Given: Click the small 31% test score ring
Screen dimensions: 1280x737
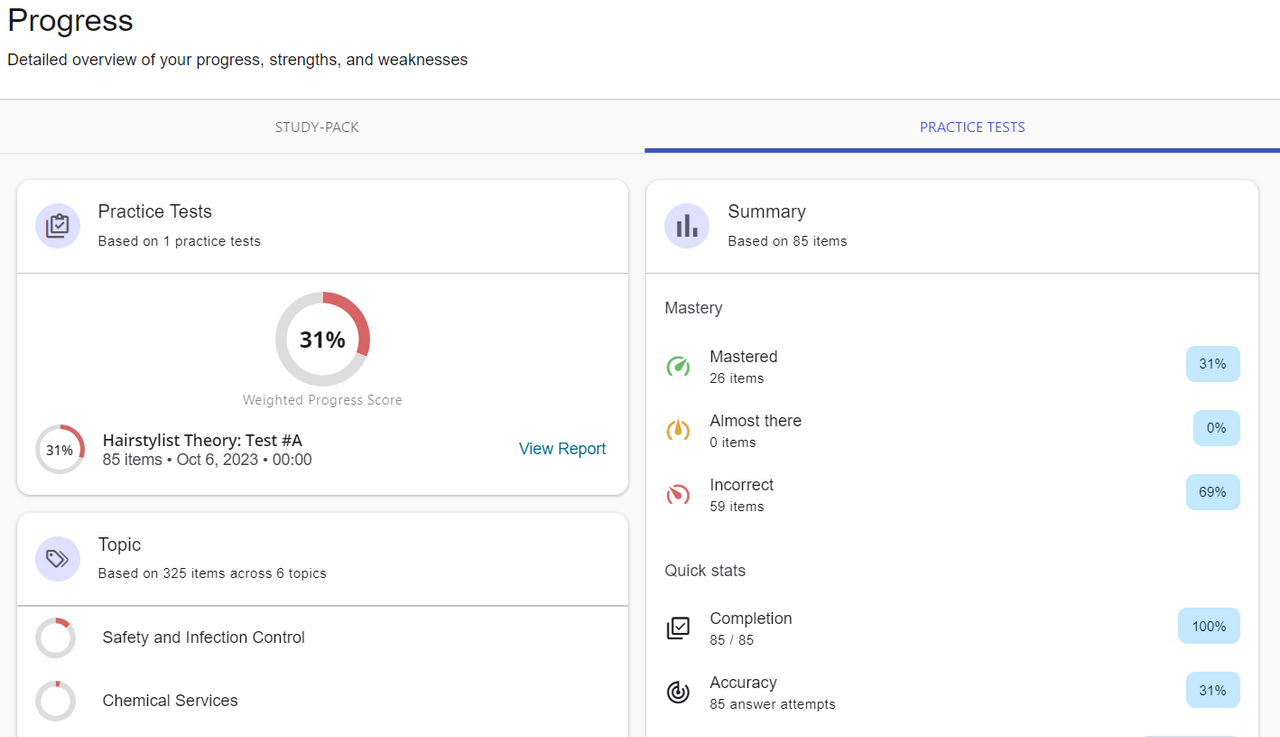Looking at the screenshot, I should [x=60, y=450].
